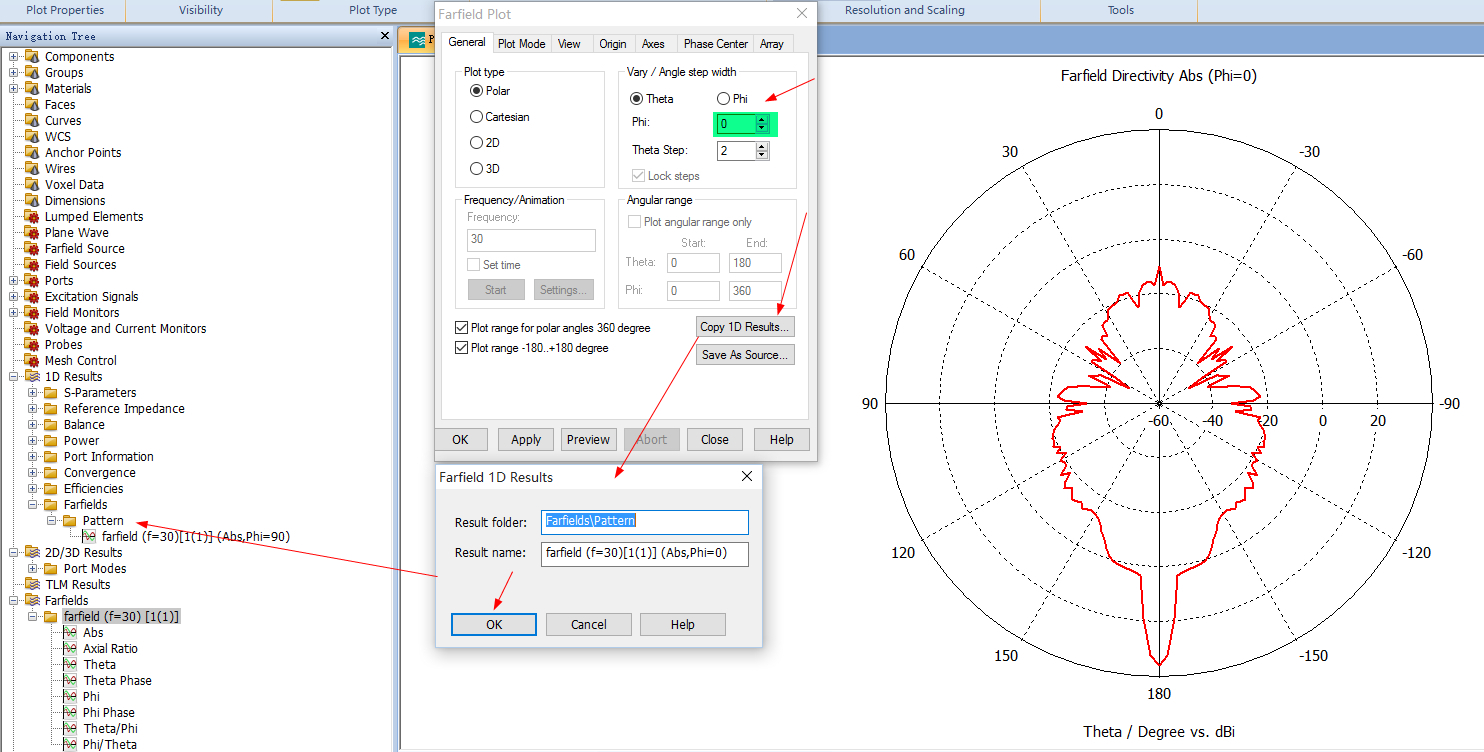Click the Excitation Signals folder icon
1484x752 pixels.
click(32, 297)
